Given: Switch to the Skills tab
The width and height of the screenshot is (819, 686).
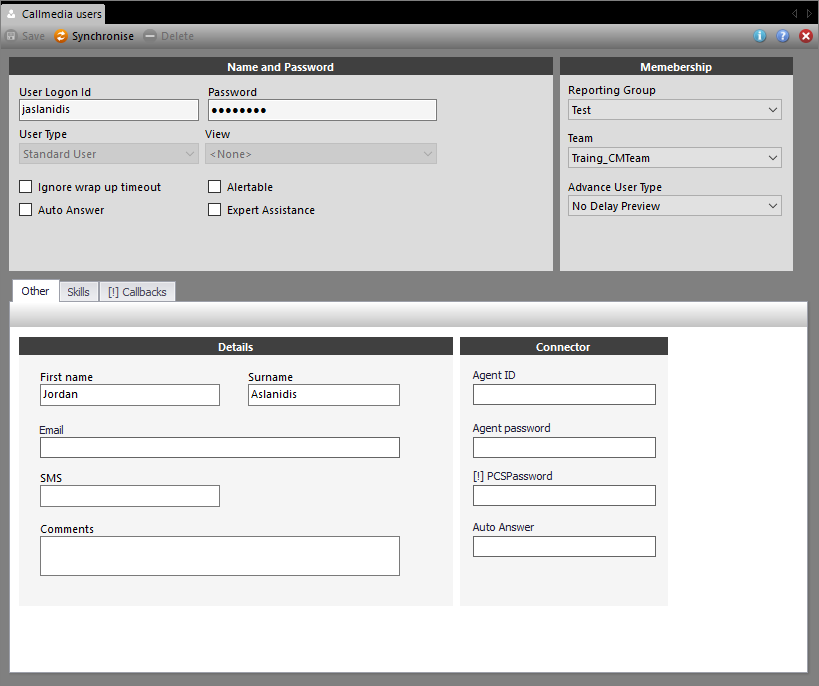Looking at the screenshot, I should click(x=78, y=292).
